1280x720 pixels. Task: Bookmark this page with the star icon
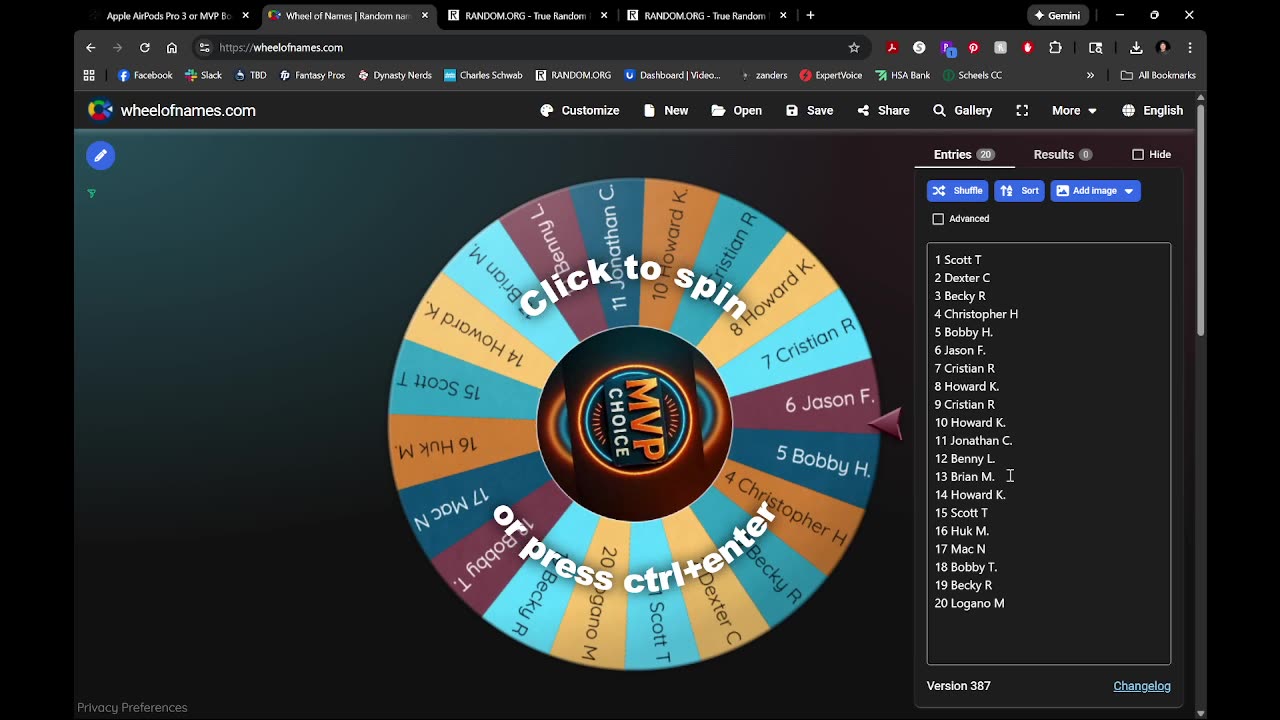(854, 47)
